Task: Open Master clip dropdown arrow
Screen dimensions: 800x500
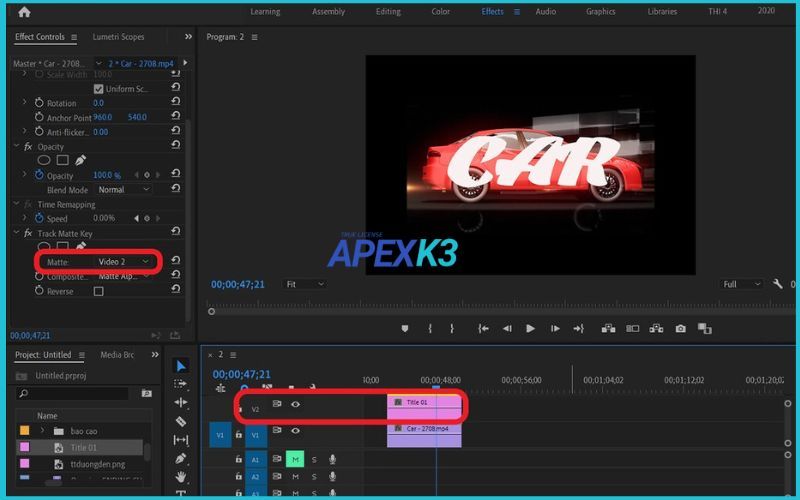Action: coord(98,63)
